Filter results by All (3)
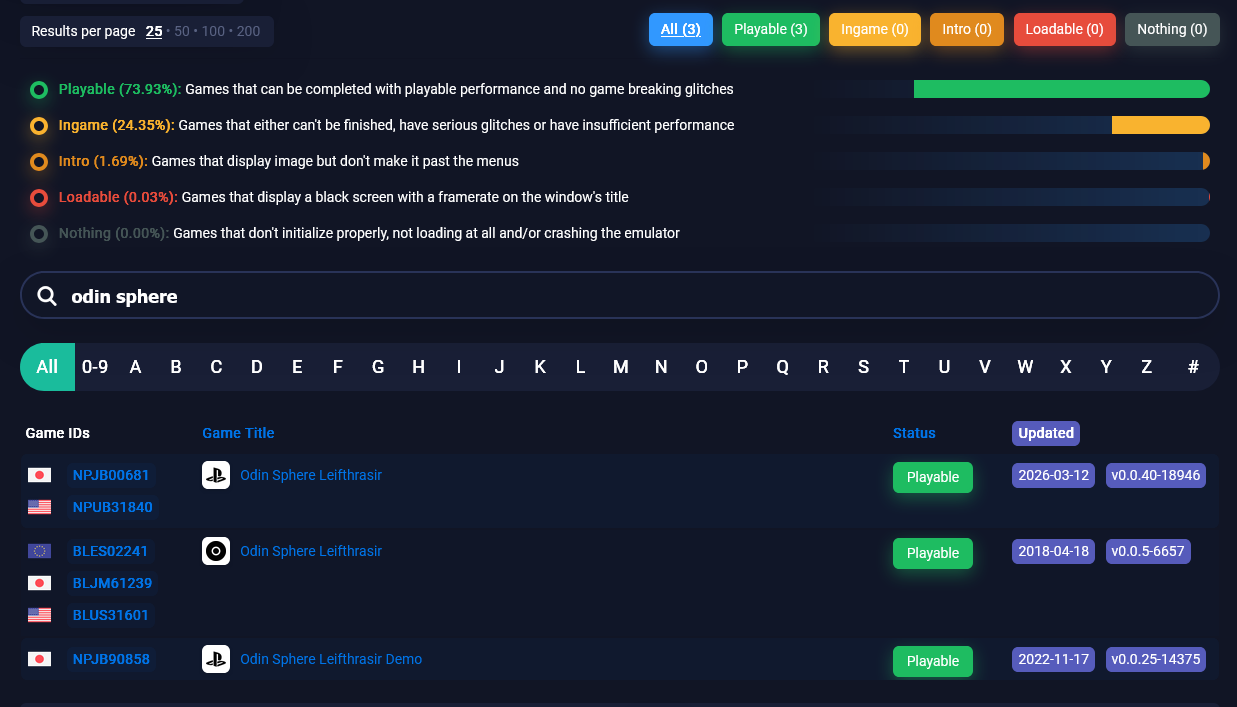The height and width of the screenshot is (707, 1237). pyautogui.click(x=681, y=29)
